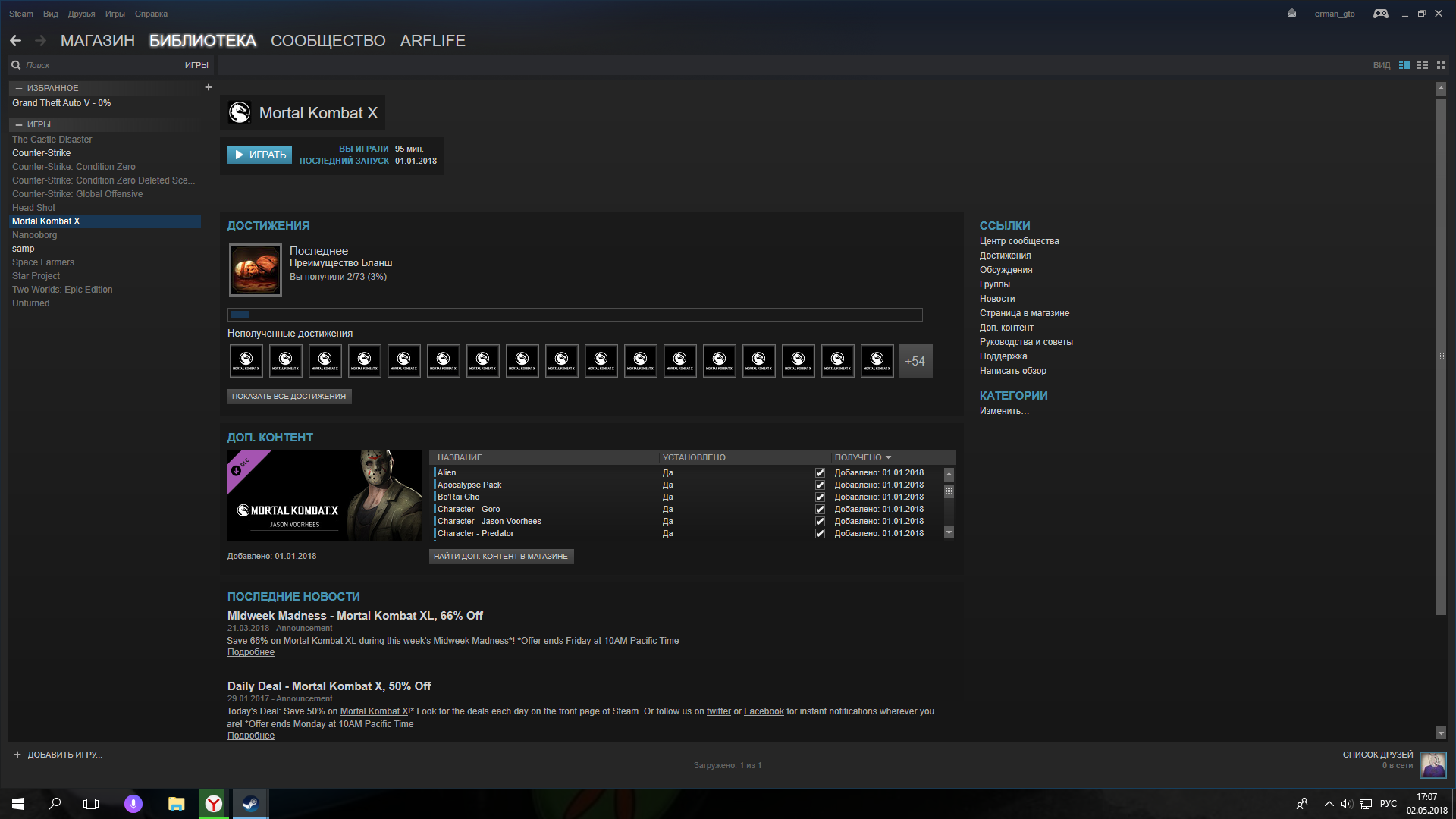This screenshot has width=1456, height=819.
Task: Open Windows taskbar search
Action: pyautogui.click(x=55, y=804)
